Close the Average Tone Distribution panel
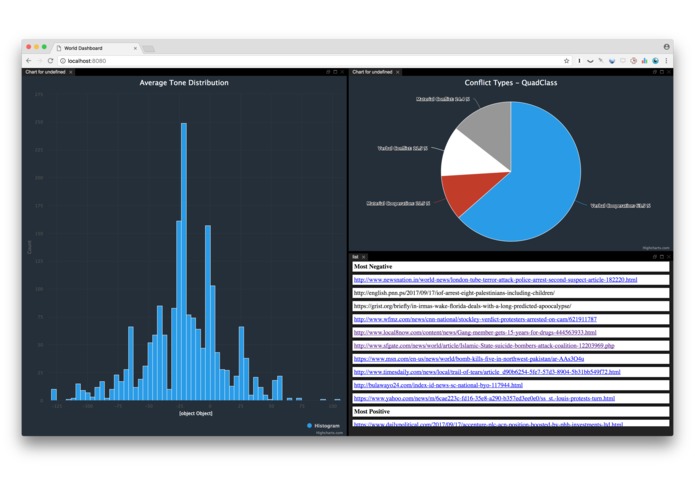This screenshot has height=494, width=695. click(x=342, y=72)
